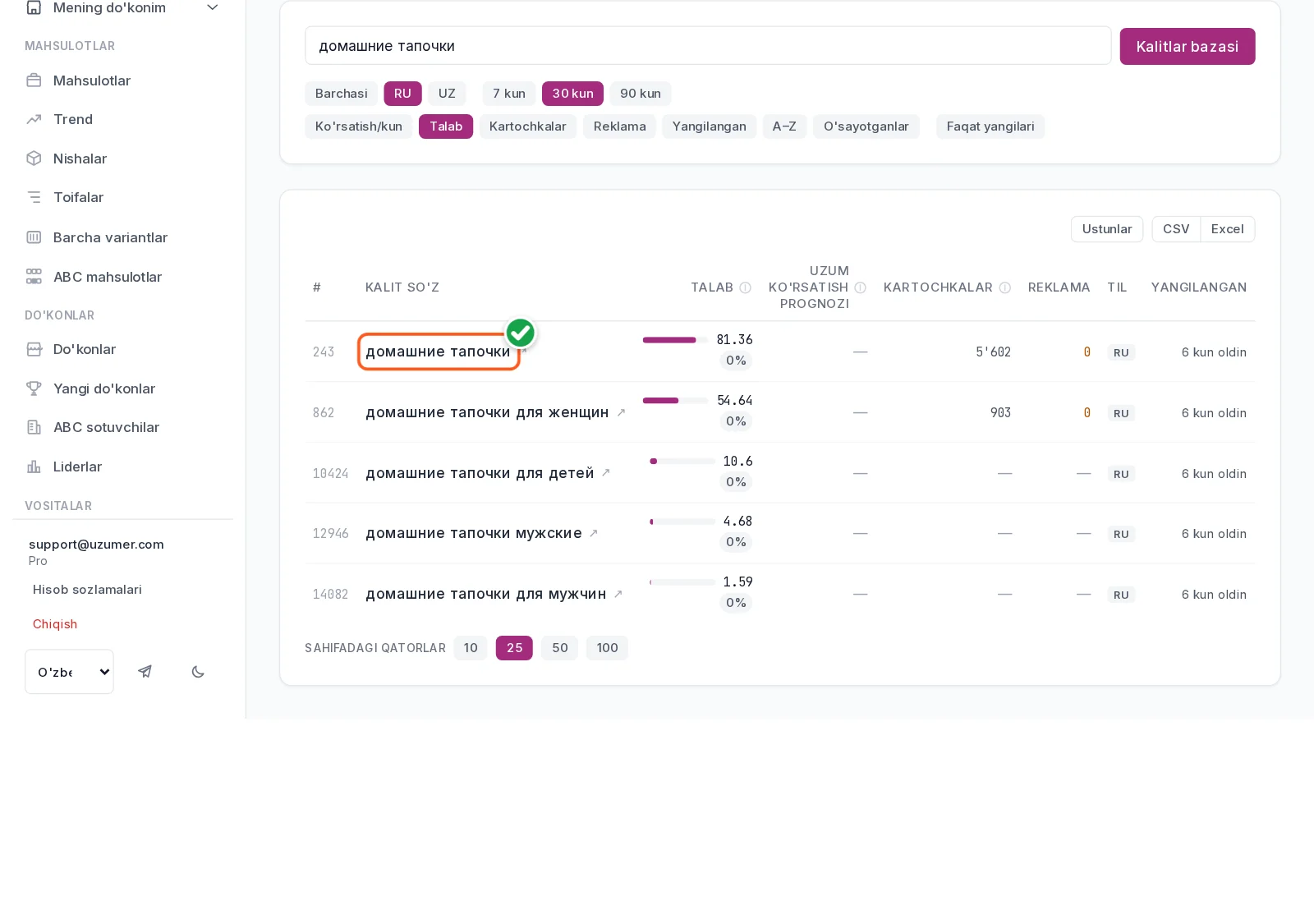Open the Nishalar menu item
This screenshot has width=1314, height=924.
(x=80, y=159)
